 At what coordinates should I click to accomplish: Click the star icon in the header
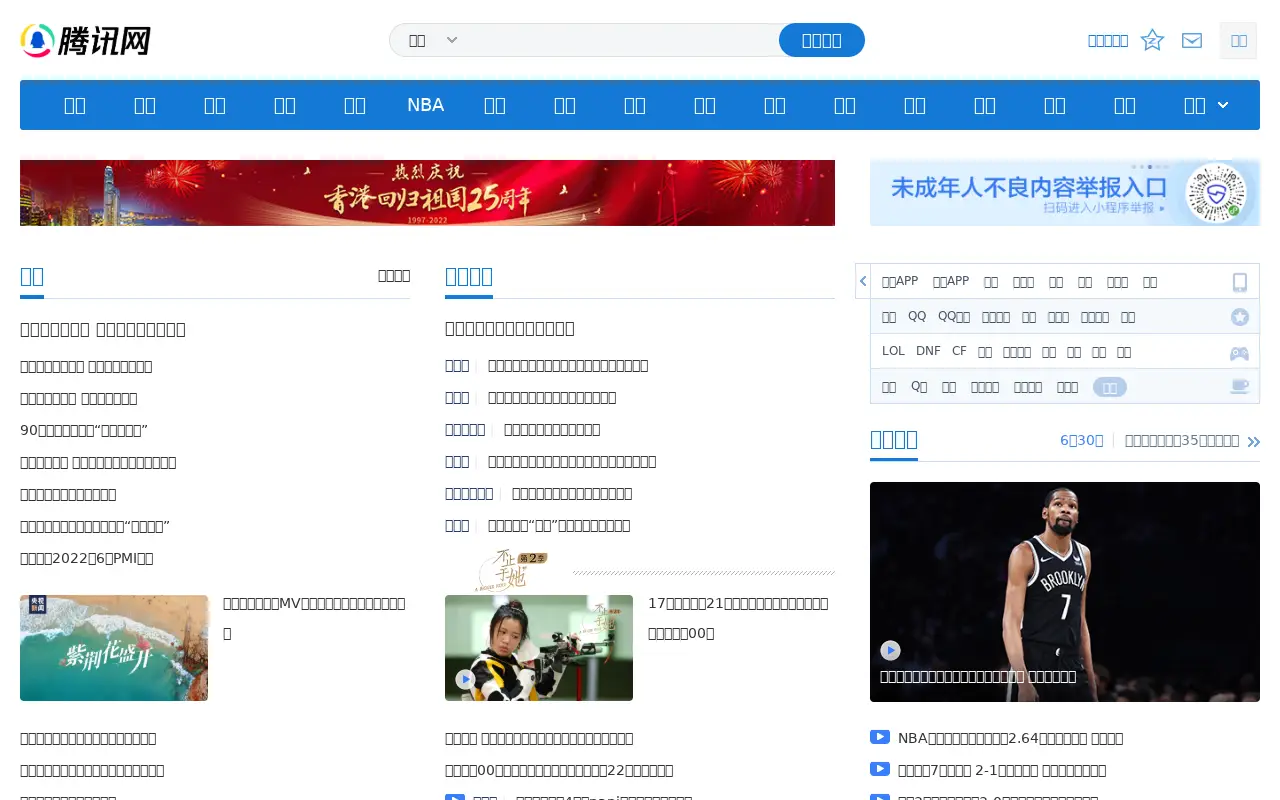1152,40
